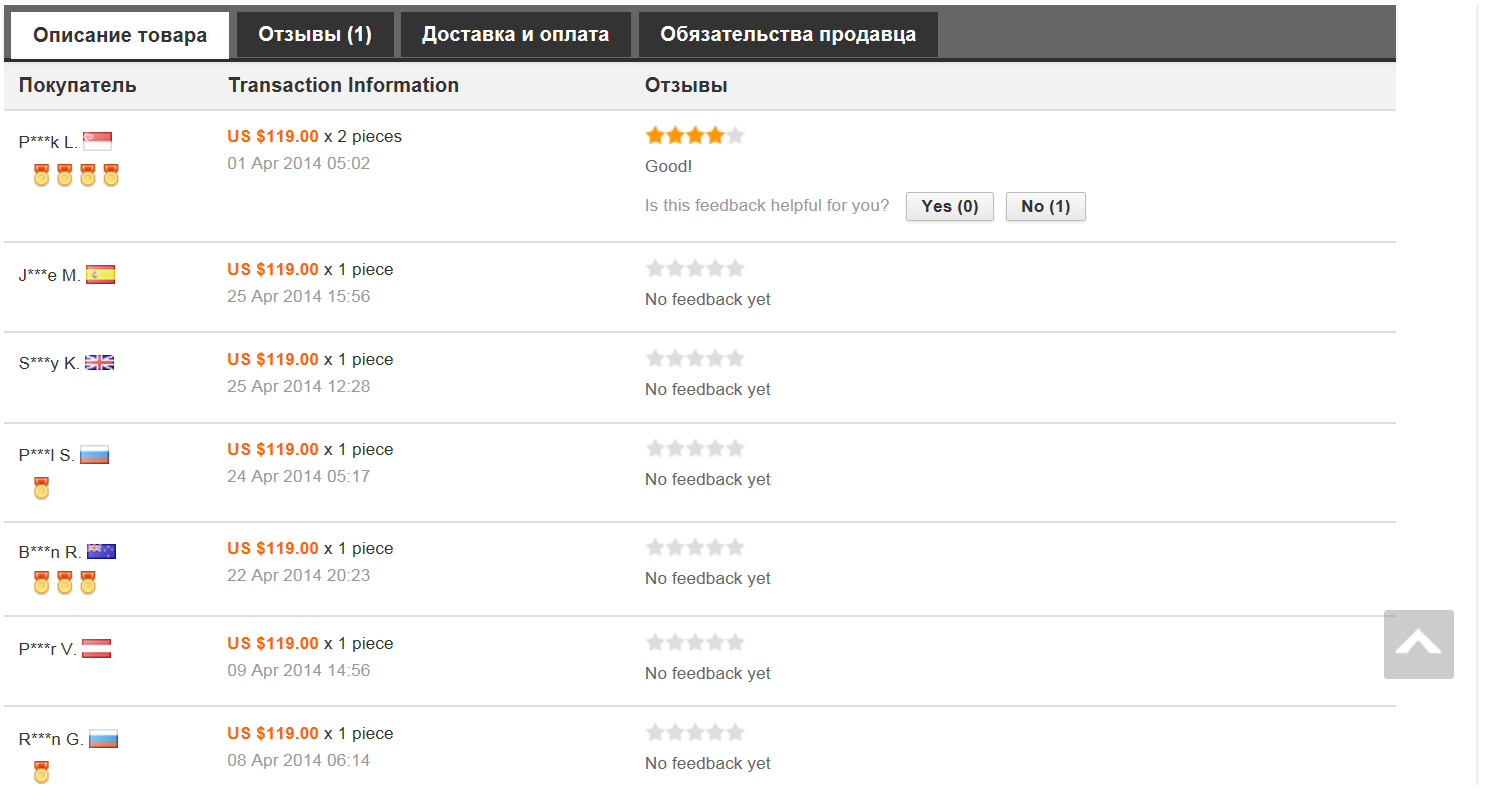Click the medal icon under P***l S.
1489x799 pixels.
pyautogui.click(x=41, y=488)
